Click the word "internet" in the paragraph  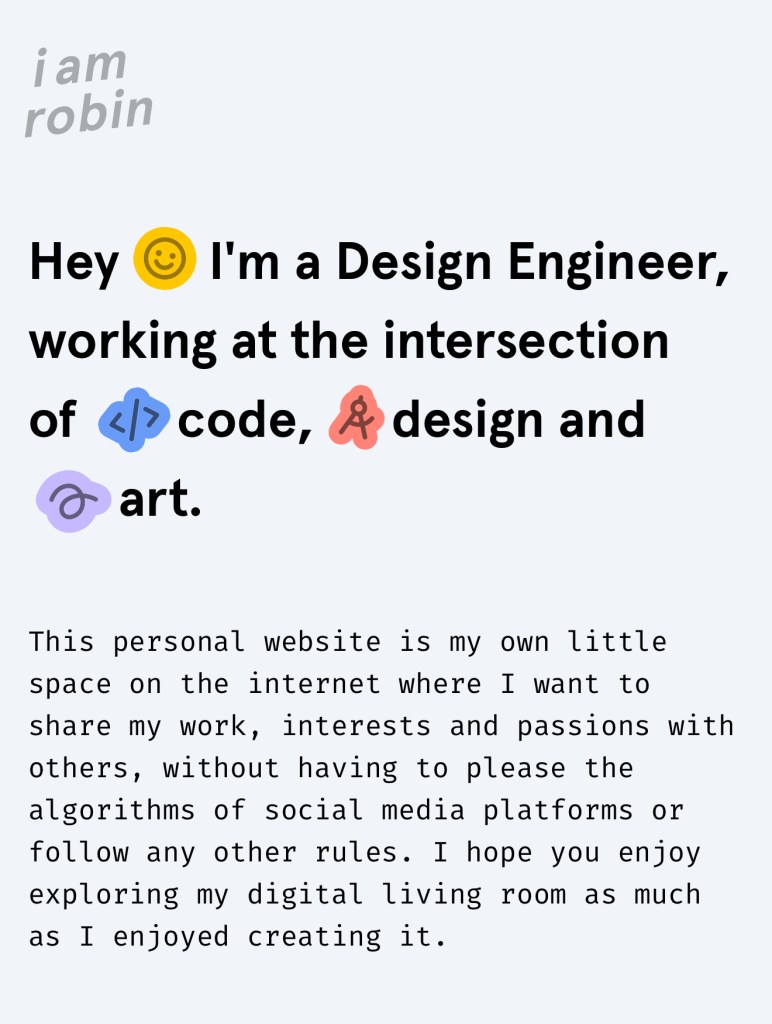point(314,684)
